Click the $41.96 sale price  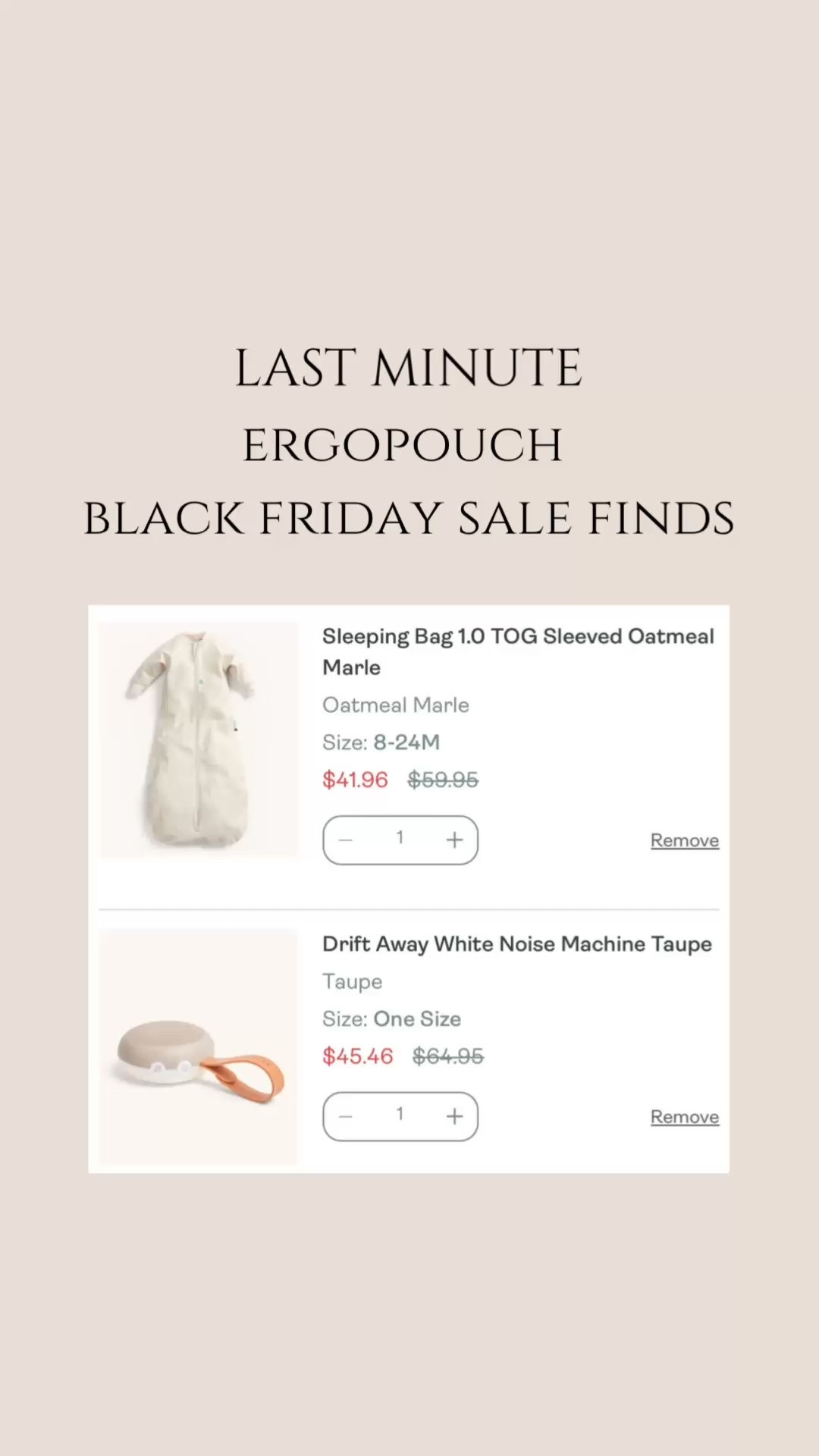pos(355,780)
